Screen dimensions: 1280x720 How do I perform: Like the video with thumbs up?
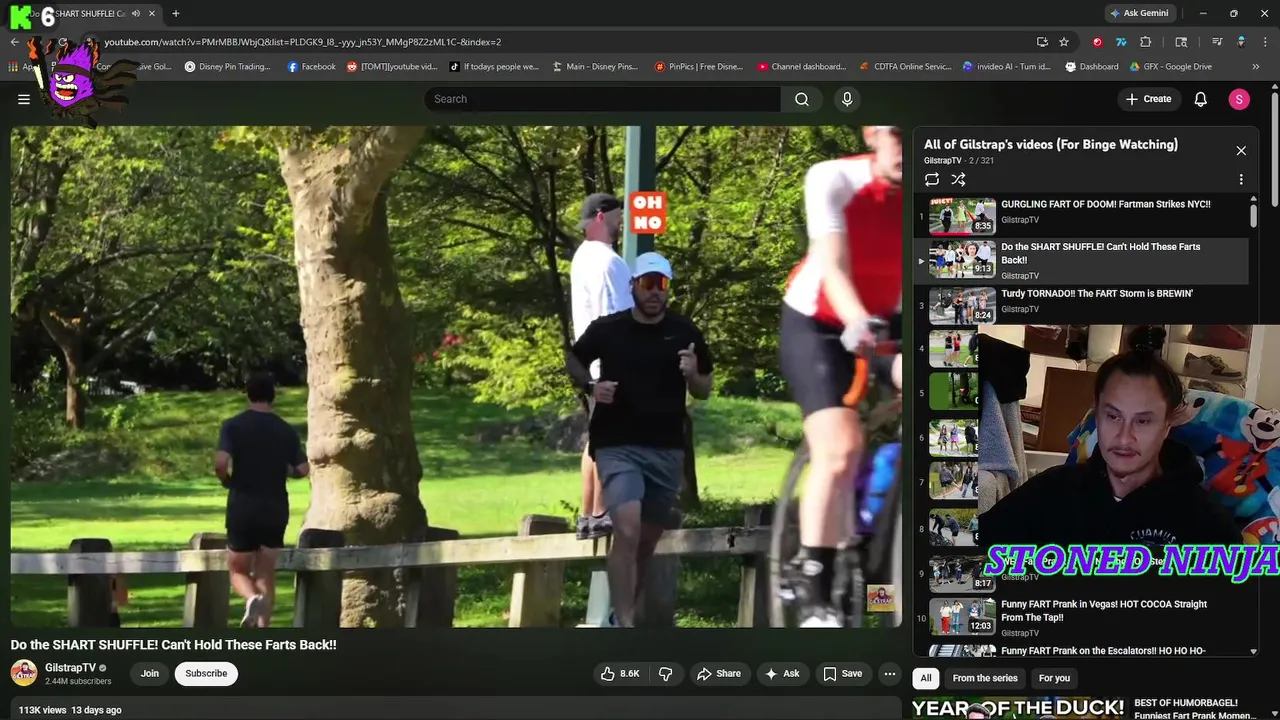click(x=620, y=674)
